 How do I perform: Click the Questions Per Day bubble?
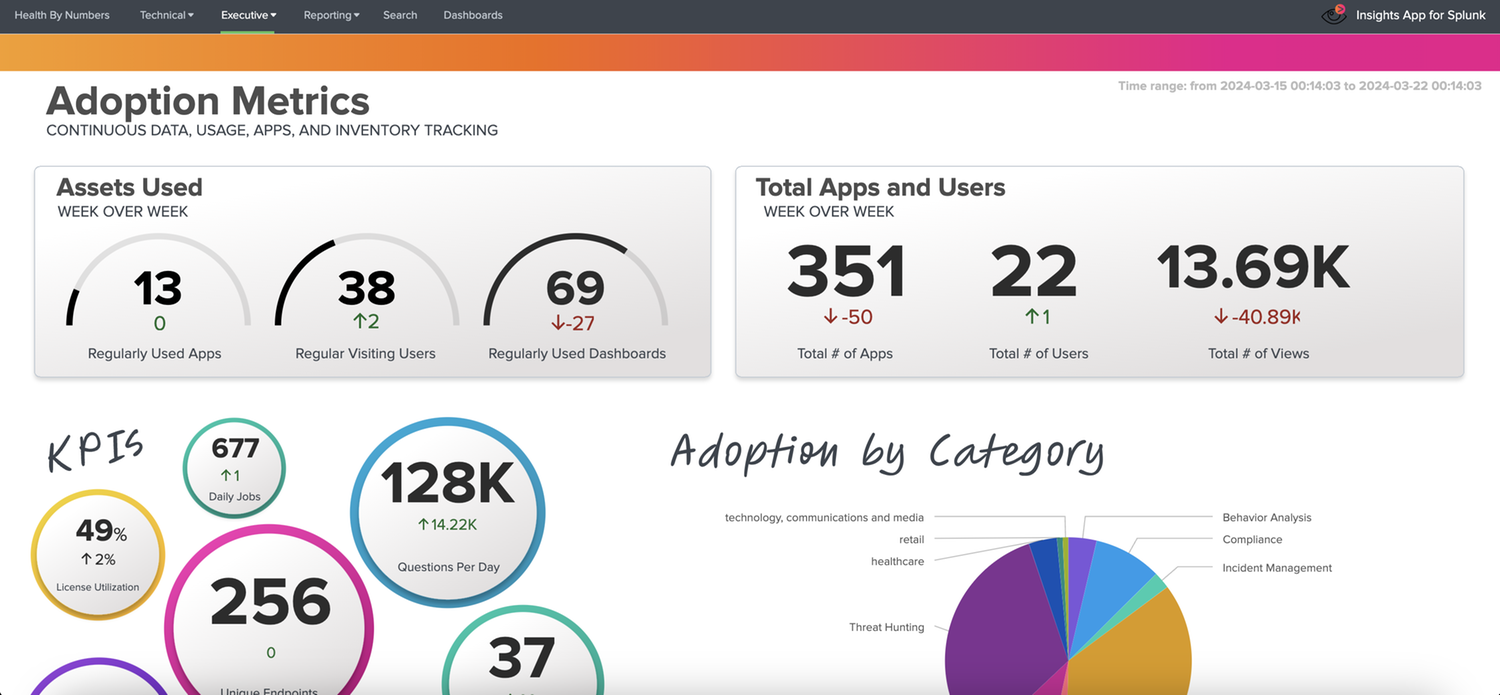pos(448,512)
